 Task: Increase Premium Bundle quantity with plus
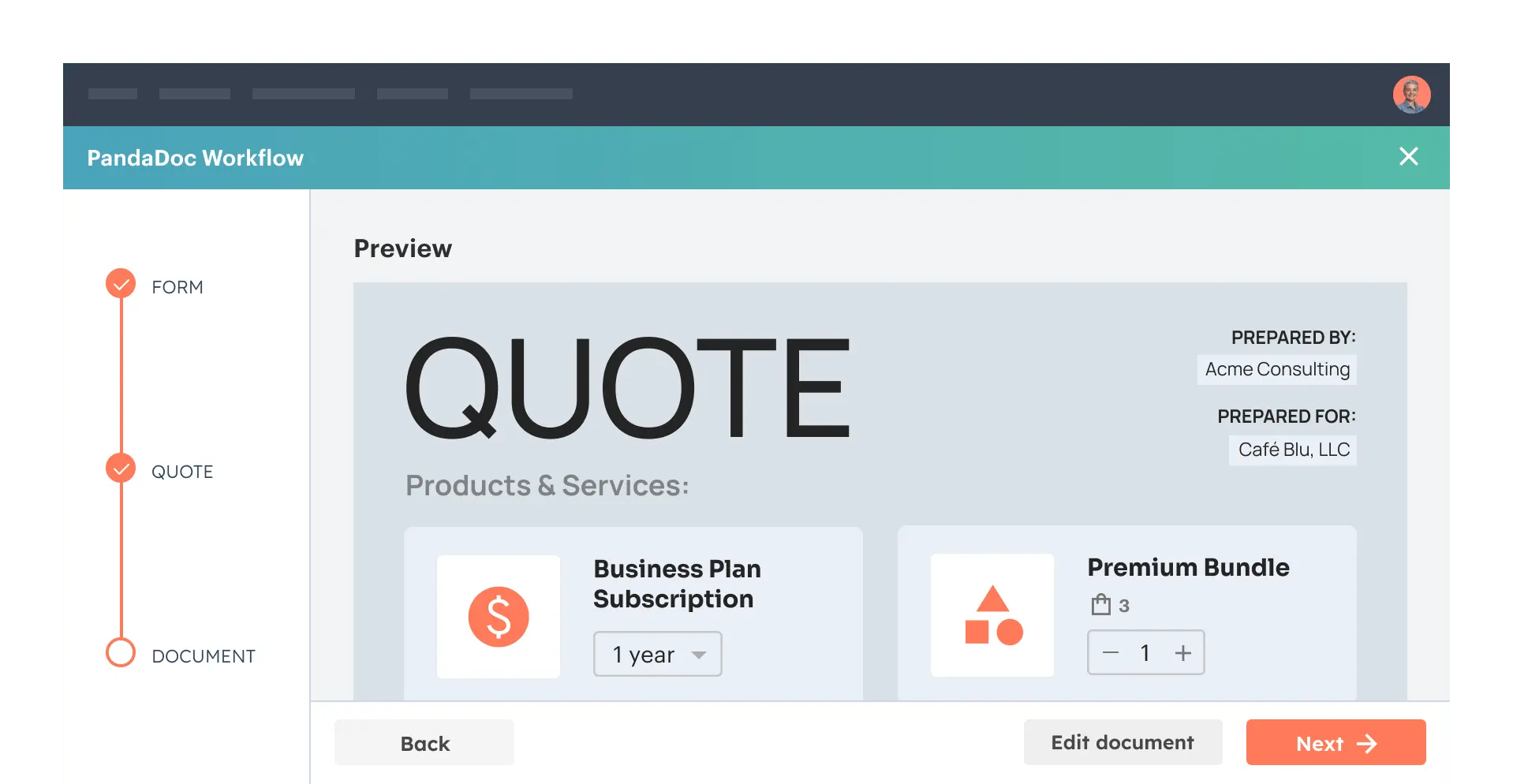1182,653
